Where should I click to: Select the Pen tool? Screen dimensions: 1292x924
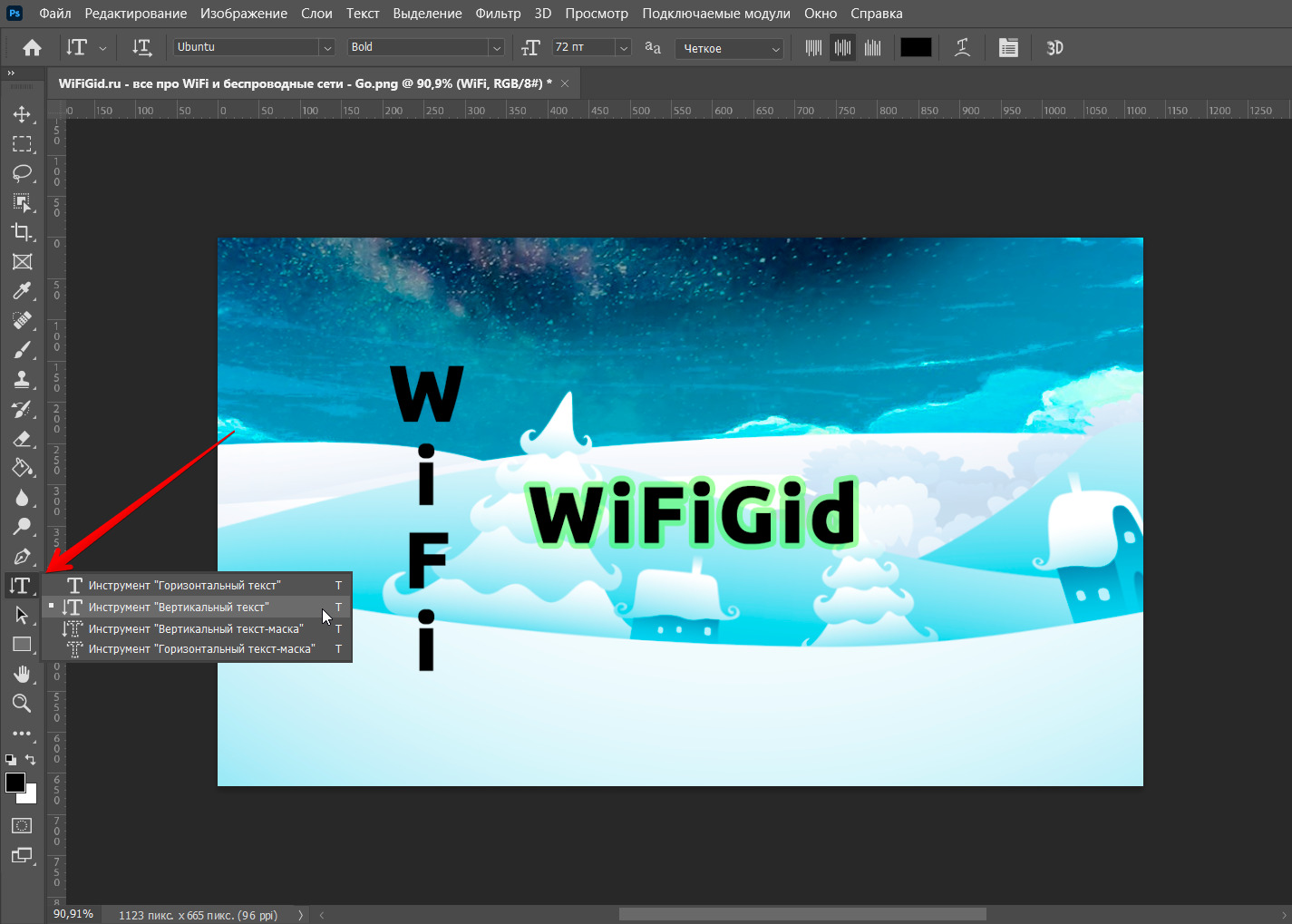point(22,557)
